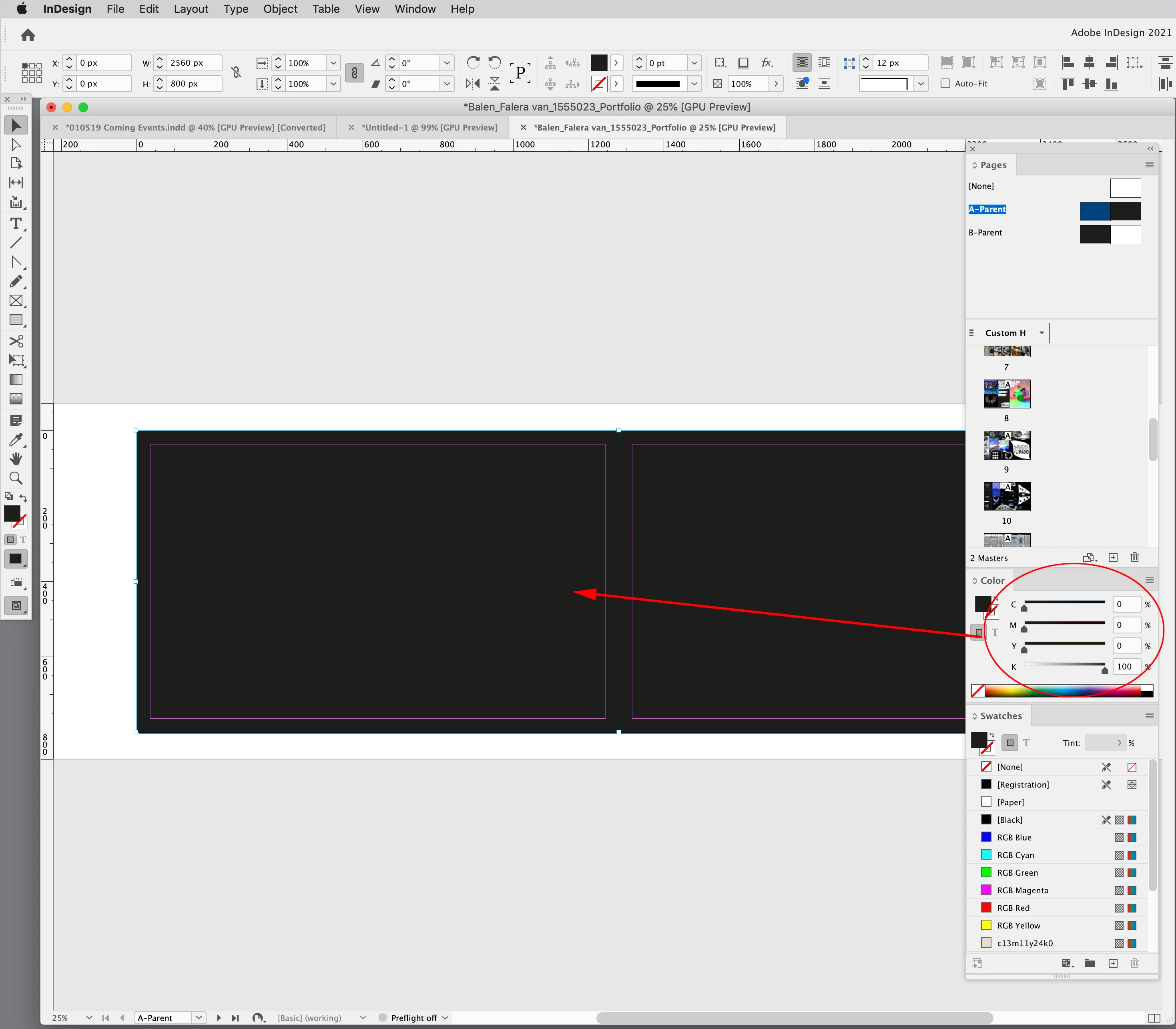The image size is (1176, 1029).
Task: Switch to the Untitled-1 document tab
Action: pos(429,127)
